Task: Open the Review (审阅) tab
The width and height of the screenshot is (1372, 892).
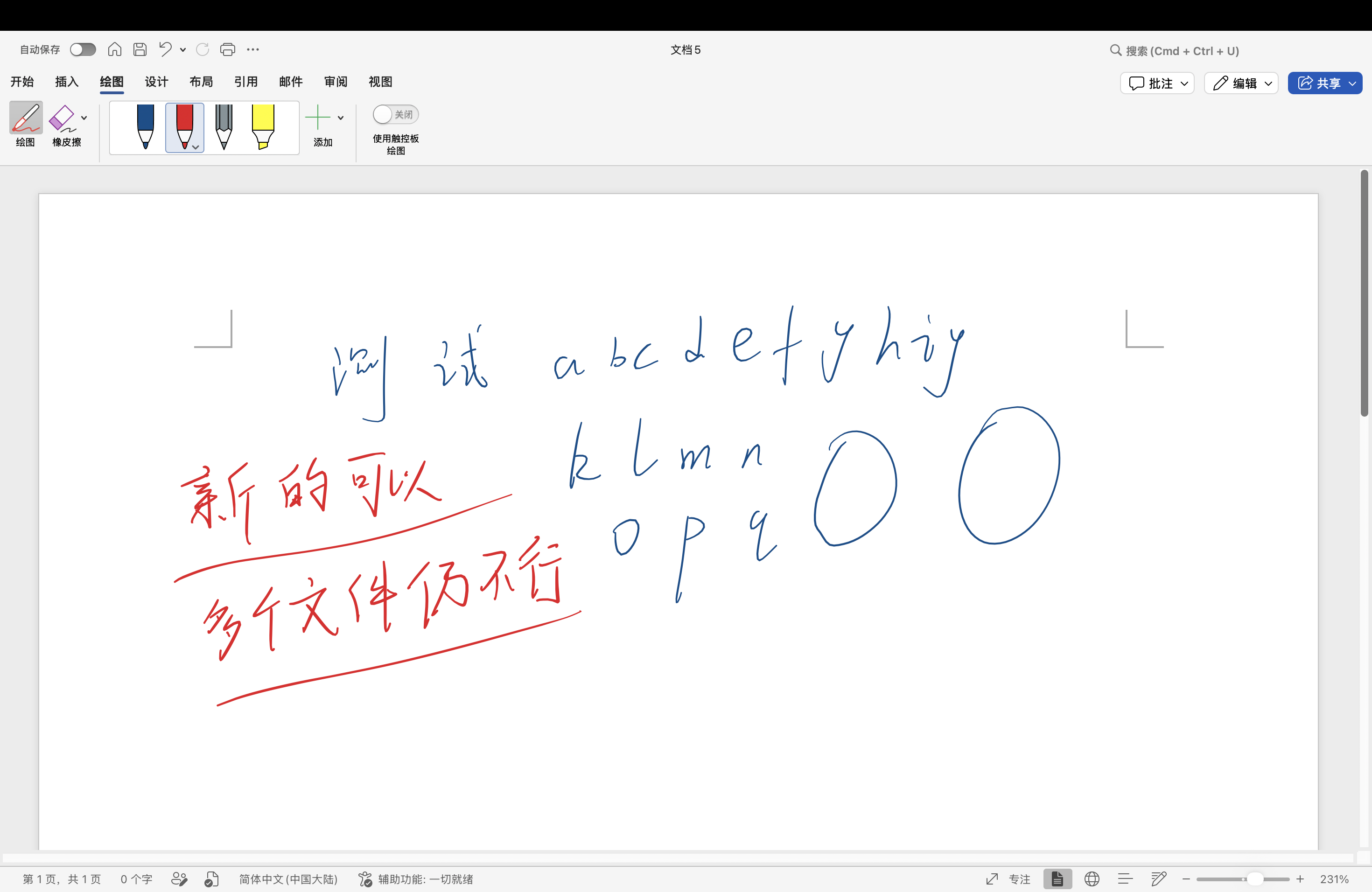Action: point(336,82)
